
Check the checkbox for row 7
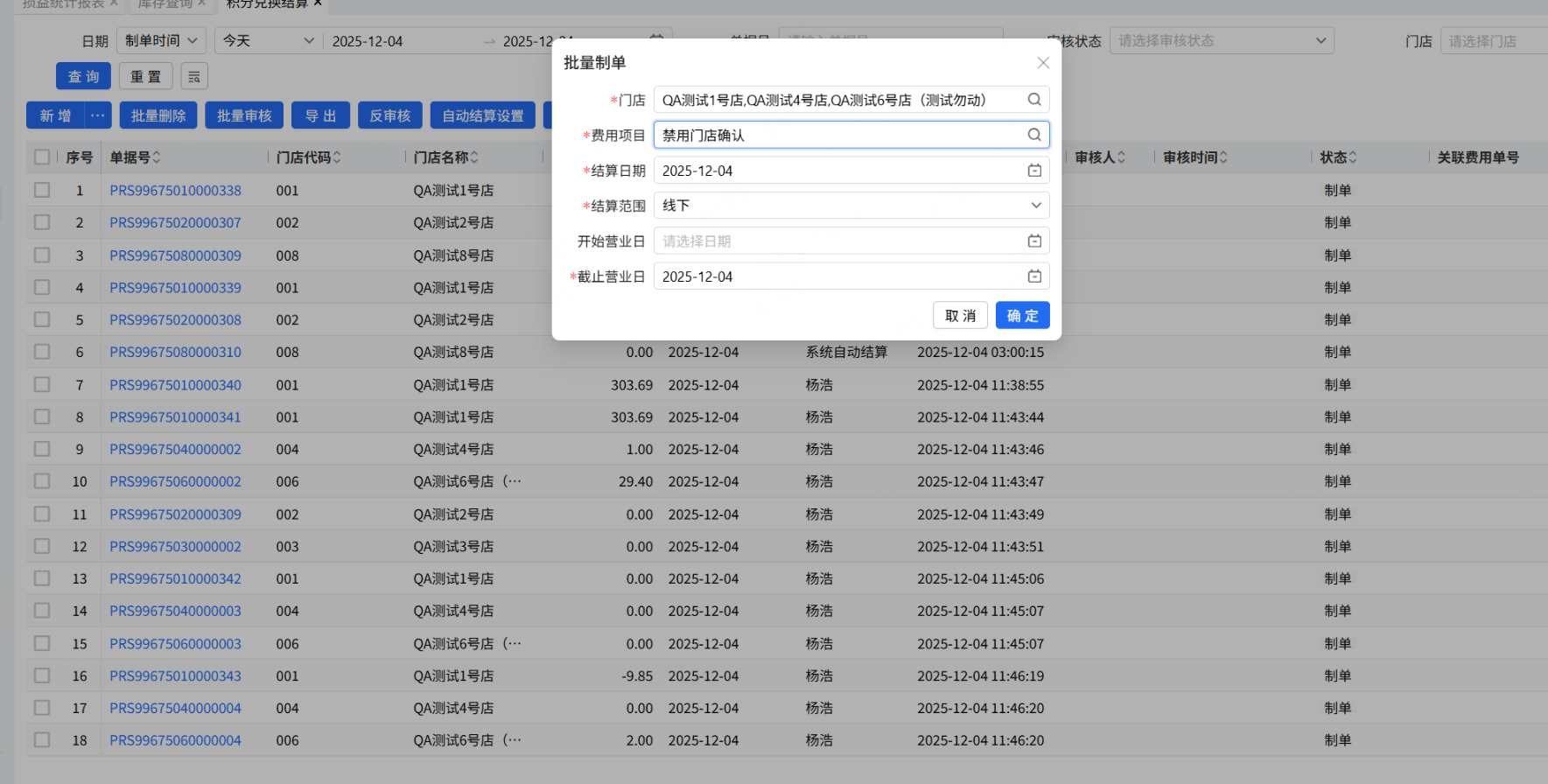[x=42, y=385]
